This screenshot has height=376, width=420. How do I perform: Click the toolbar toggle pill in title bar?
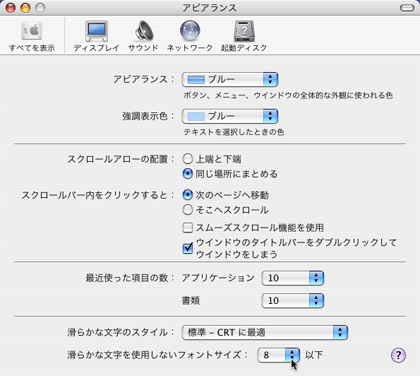407,8
